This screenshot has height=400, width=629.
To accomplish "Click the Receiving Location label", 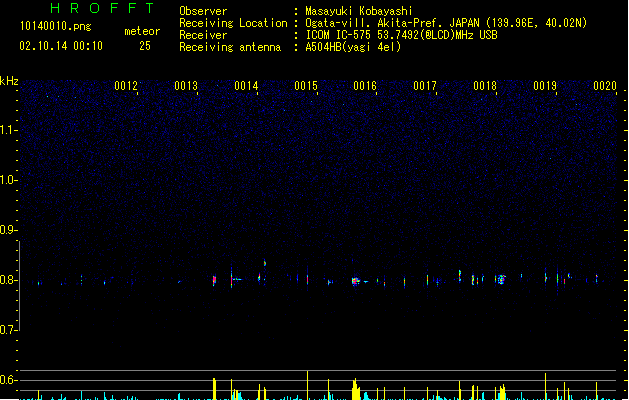I will click(x=233, y=23).
